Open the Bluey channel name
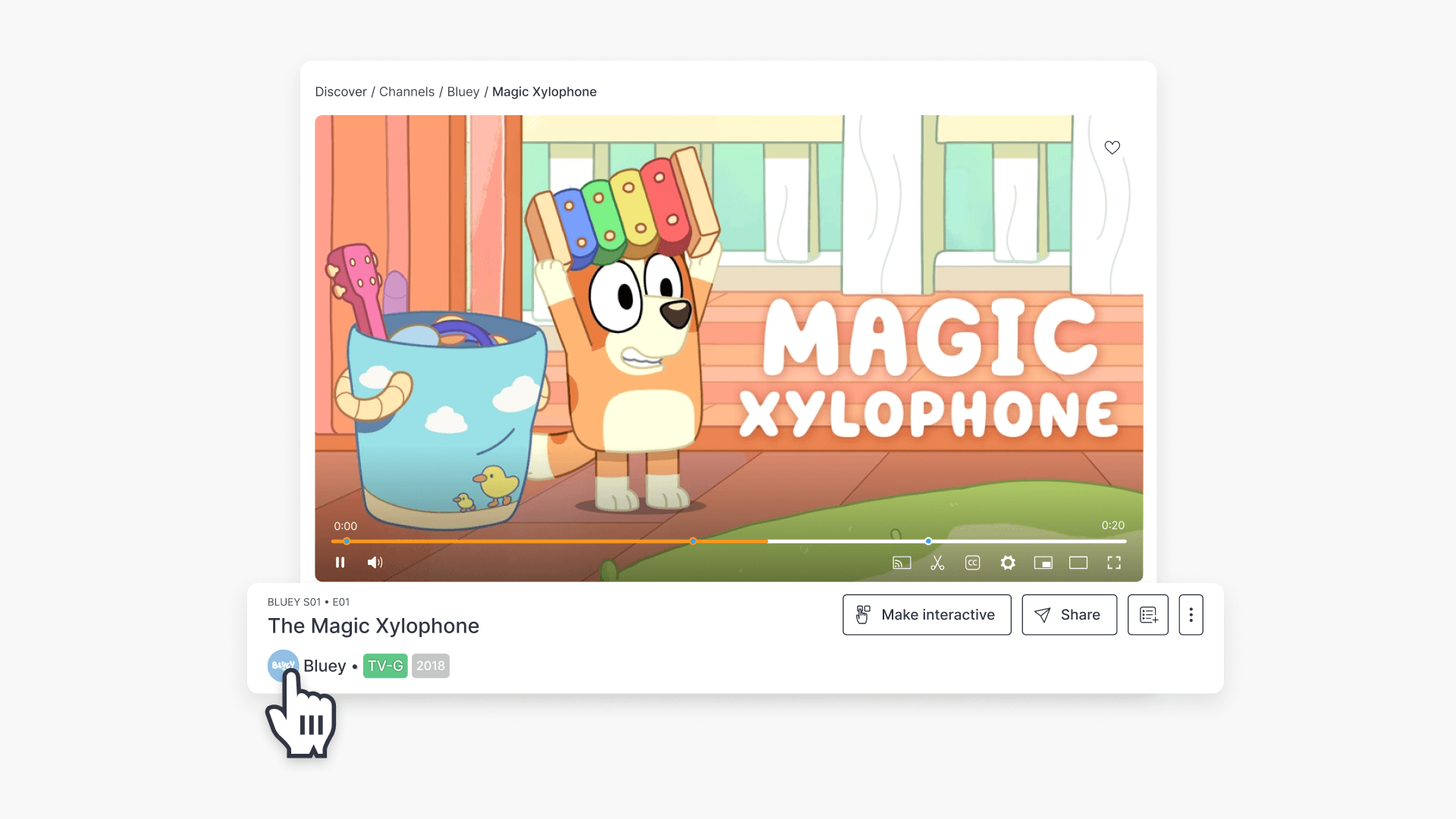Image resolution: width=1456 pixels, height=819 pixels. (x=325, y=666)
